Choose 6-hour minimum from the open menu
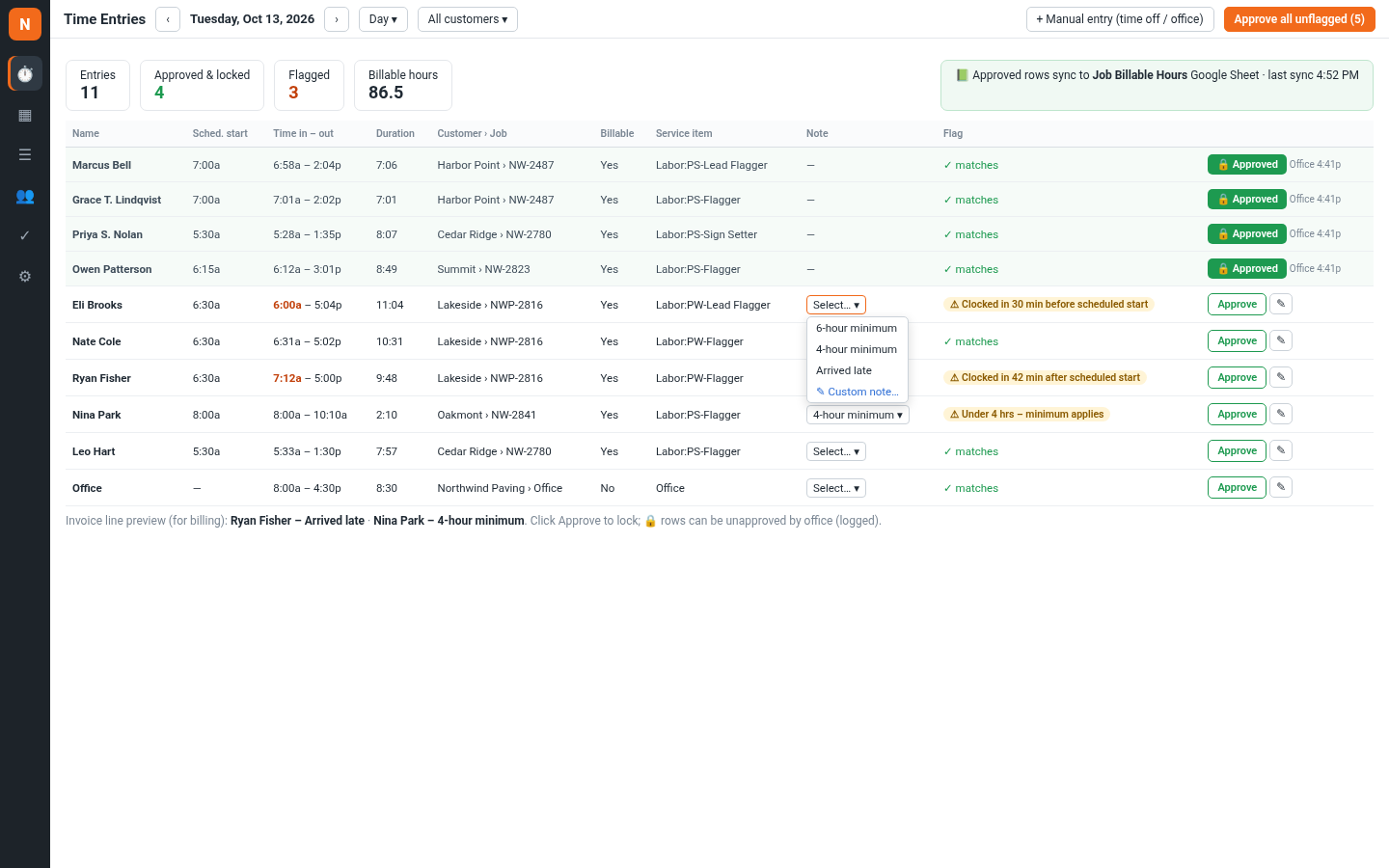 857,328
